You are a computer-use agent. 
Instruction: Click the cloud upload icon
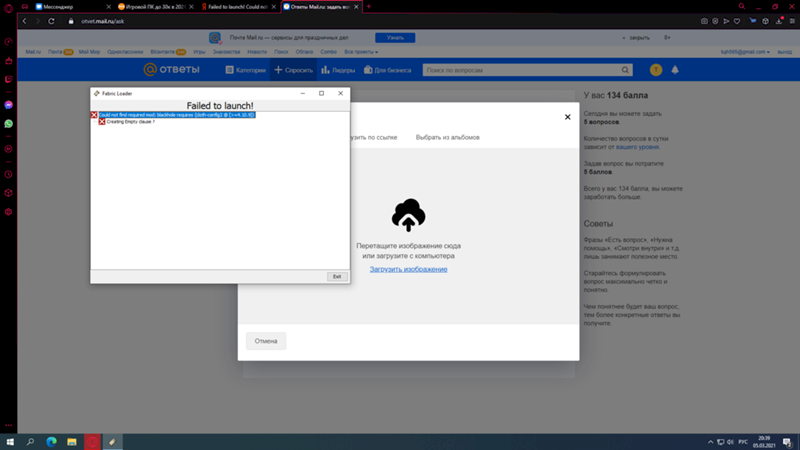(408, 215)
